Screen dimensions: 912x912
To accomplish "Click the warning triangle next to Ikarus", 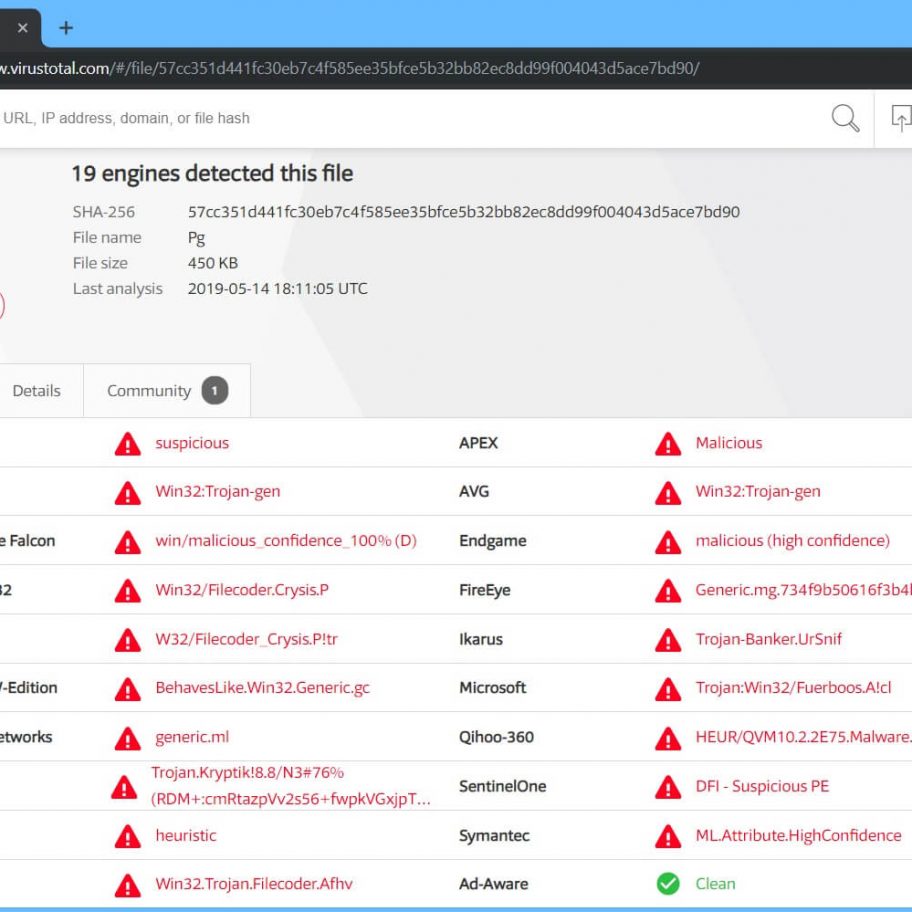I will [x=668, y=639].
